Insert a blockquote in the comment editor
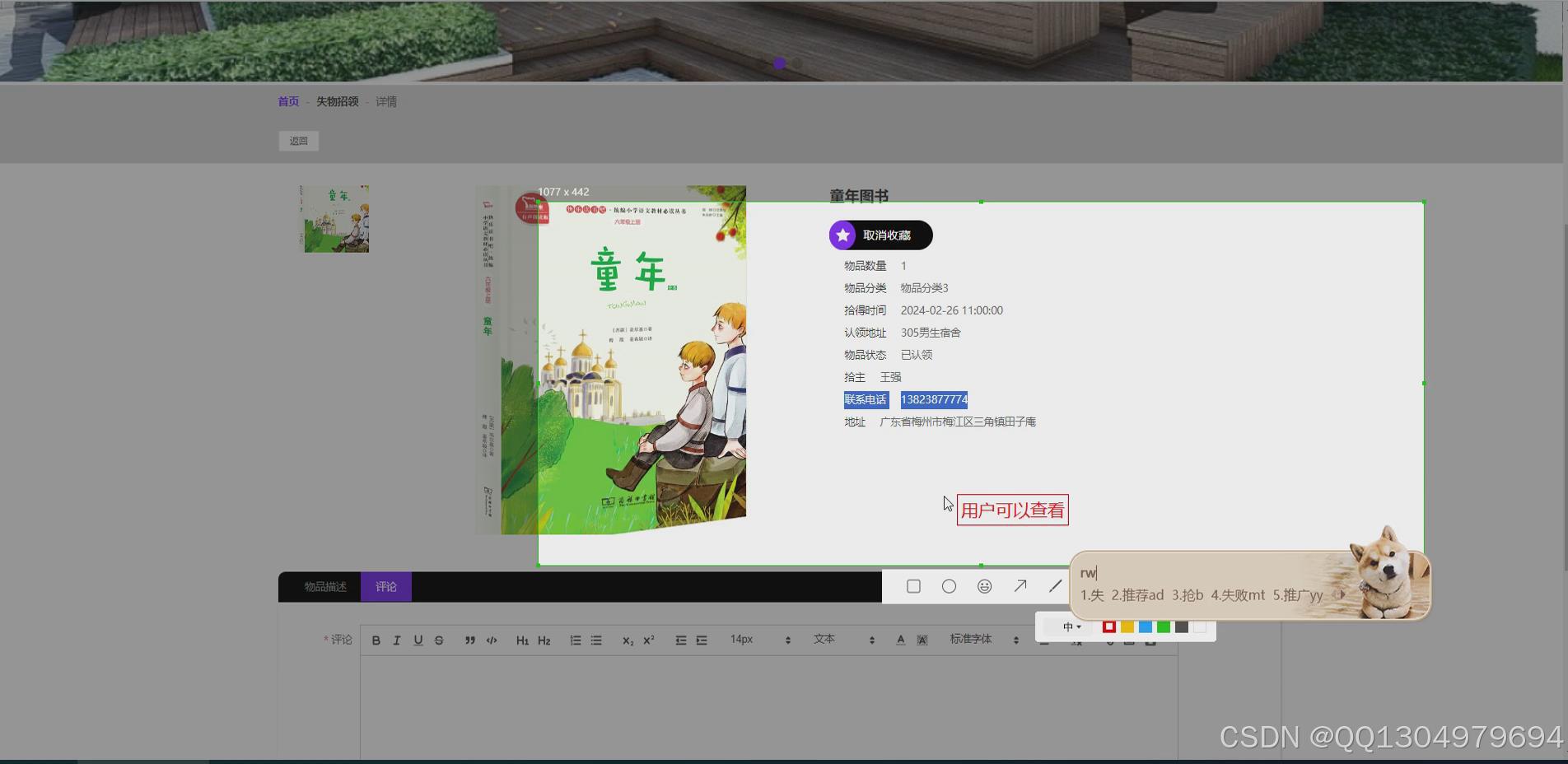 tap(469, 640)
